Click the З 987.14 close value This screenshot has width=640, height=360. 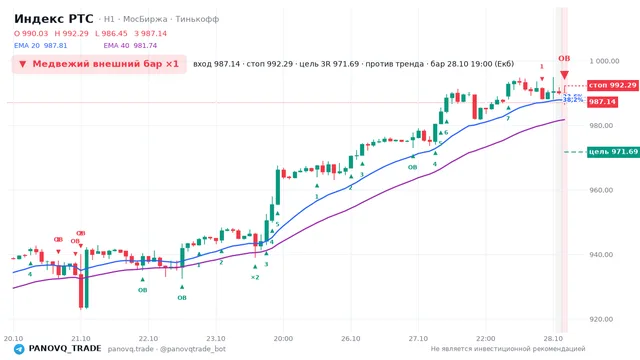coord(151,33)
